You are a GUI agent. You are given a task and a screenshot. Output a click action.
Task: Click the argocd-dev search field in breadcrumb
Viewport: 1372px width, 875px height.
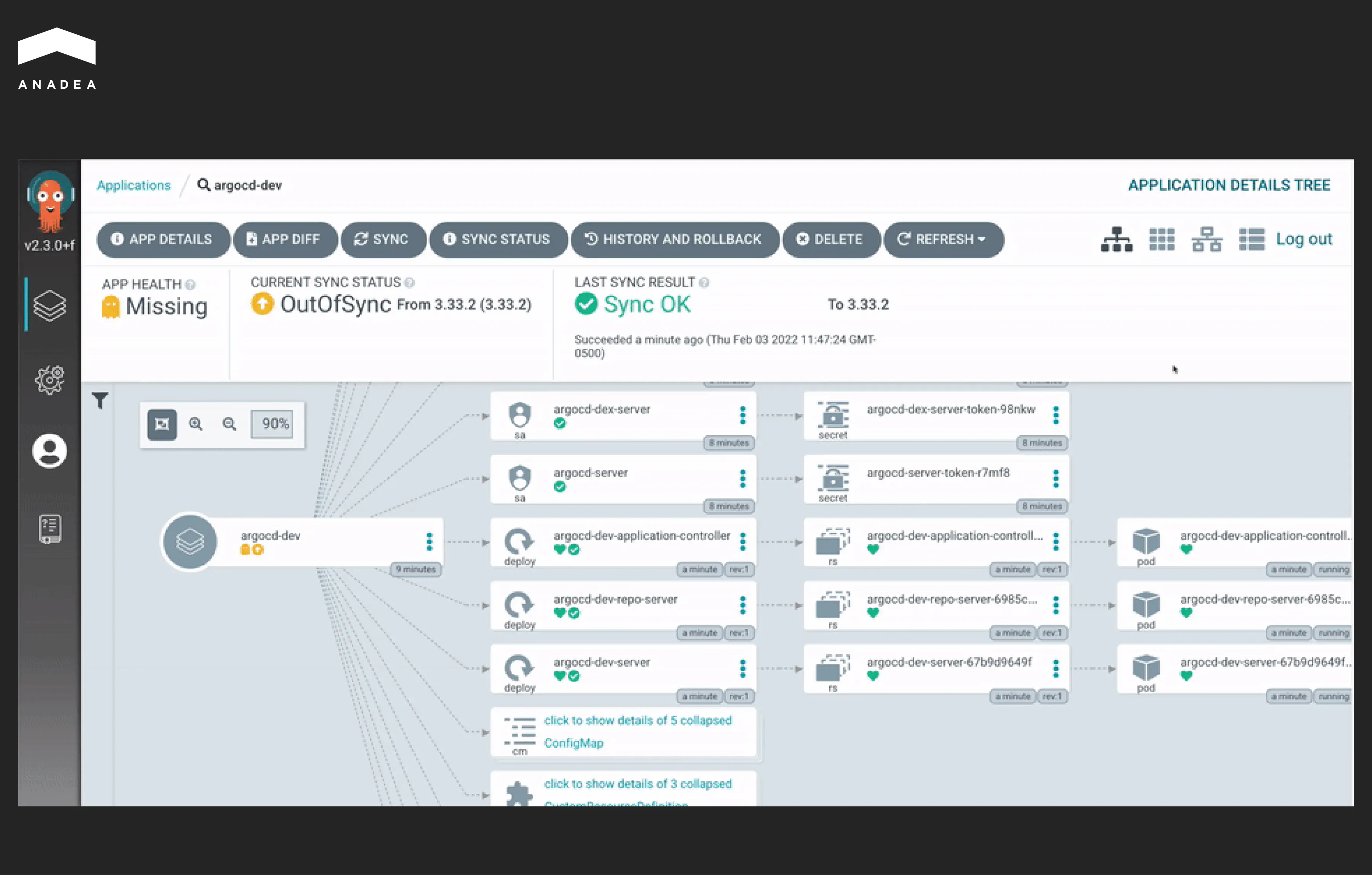tap(247, 185)
